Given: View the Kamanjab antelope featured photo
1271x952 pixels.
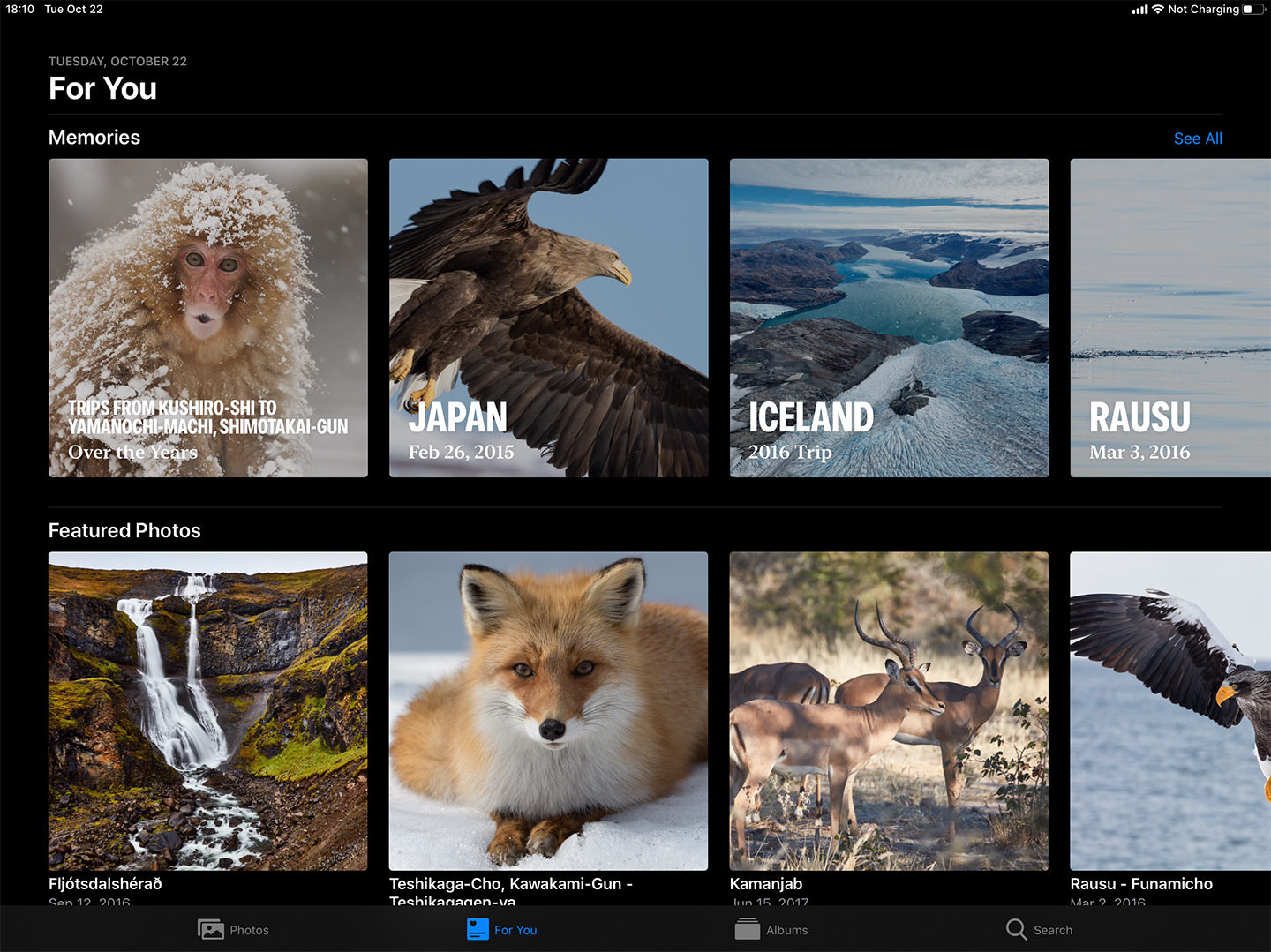Looking at the screenshot, I should click(x=889, y=710).
